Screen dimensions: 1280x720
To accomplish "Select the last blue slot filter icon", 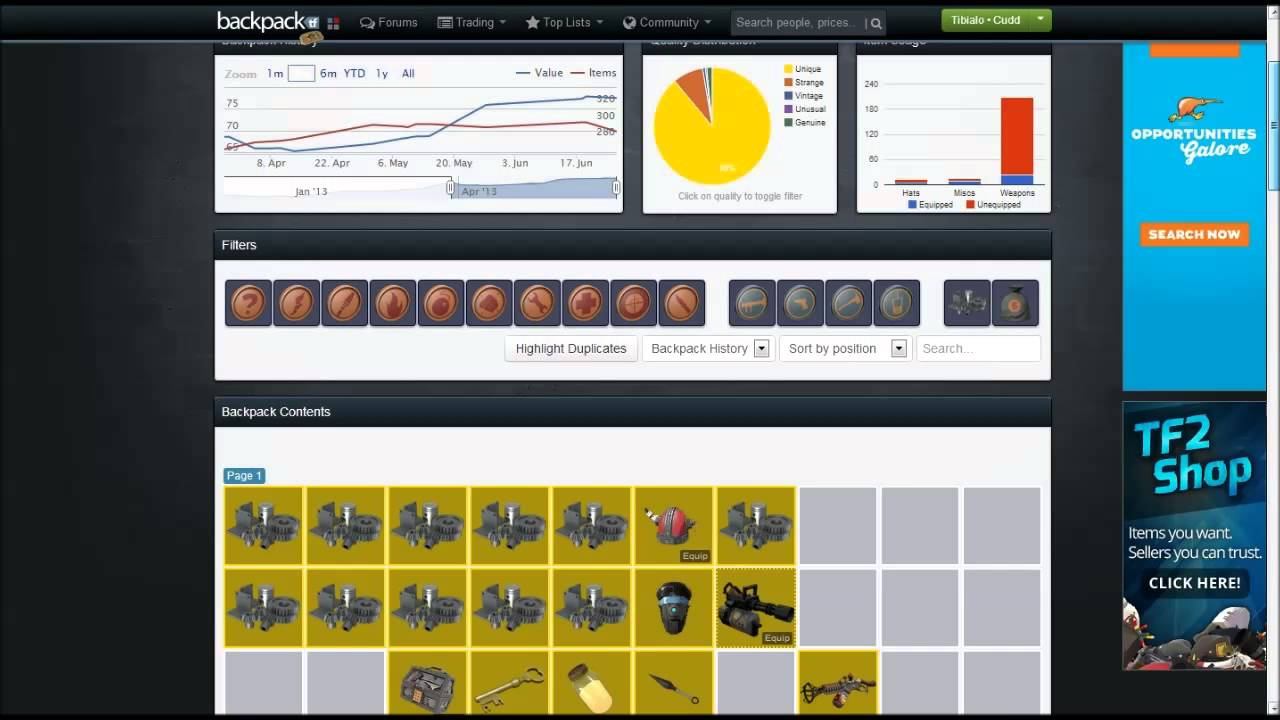I will (x=897, y=303).
